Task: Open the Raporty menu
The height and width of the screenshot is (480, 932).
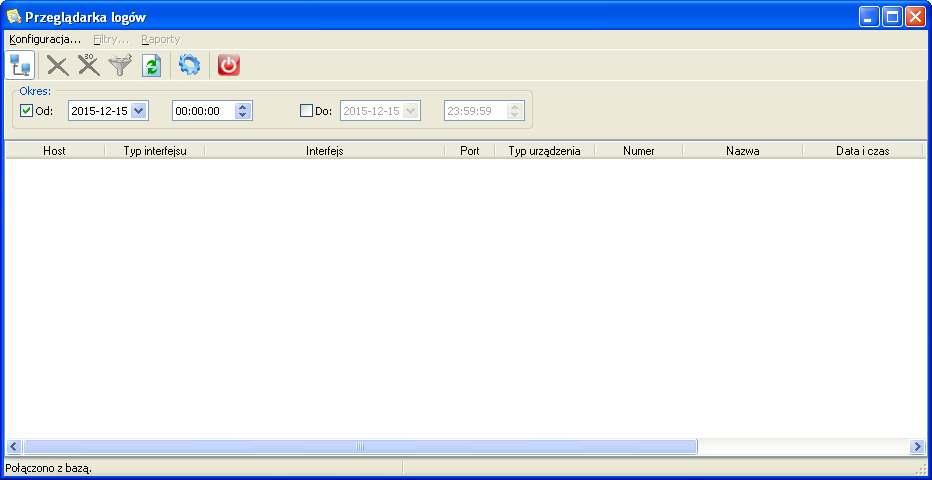Action: tap(160, 39)
